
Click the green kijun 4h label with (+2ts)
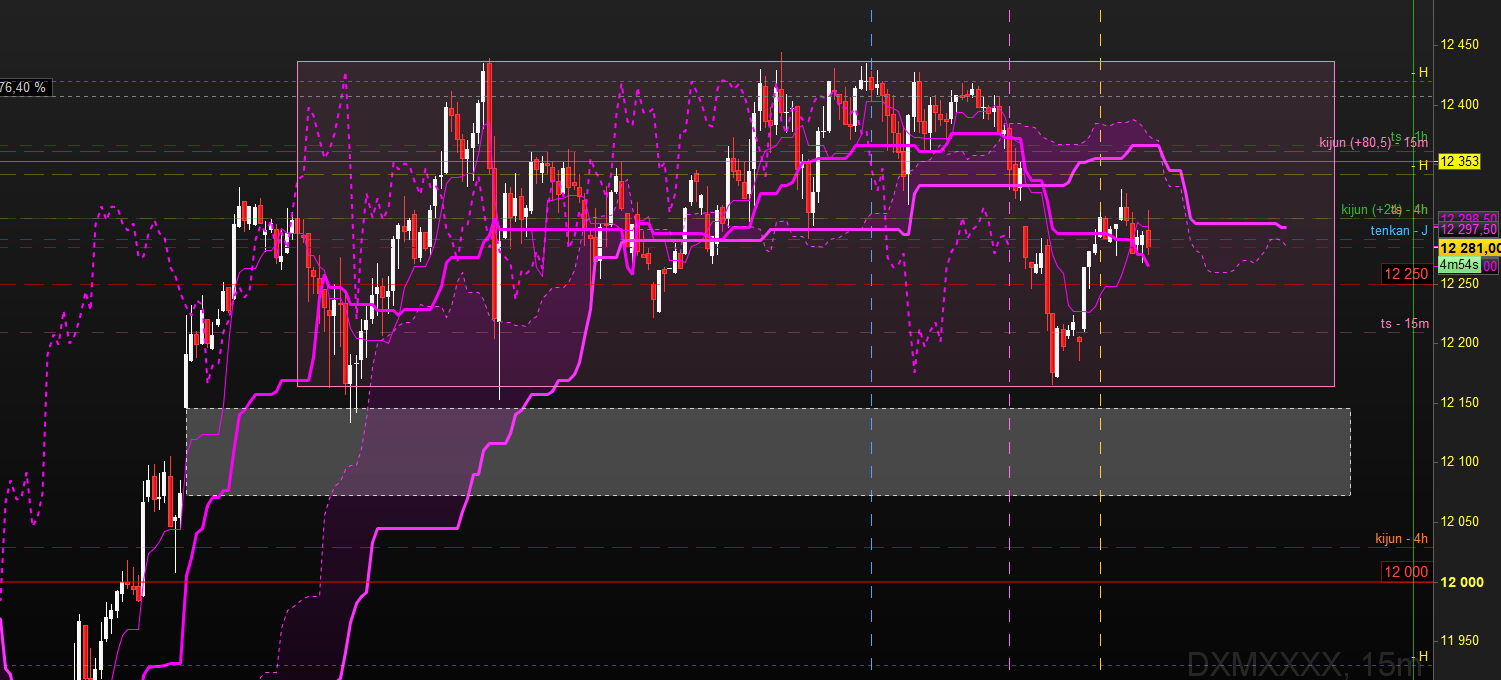tap(1384, 209)
